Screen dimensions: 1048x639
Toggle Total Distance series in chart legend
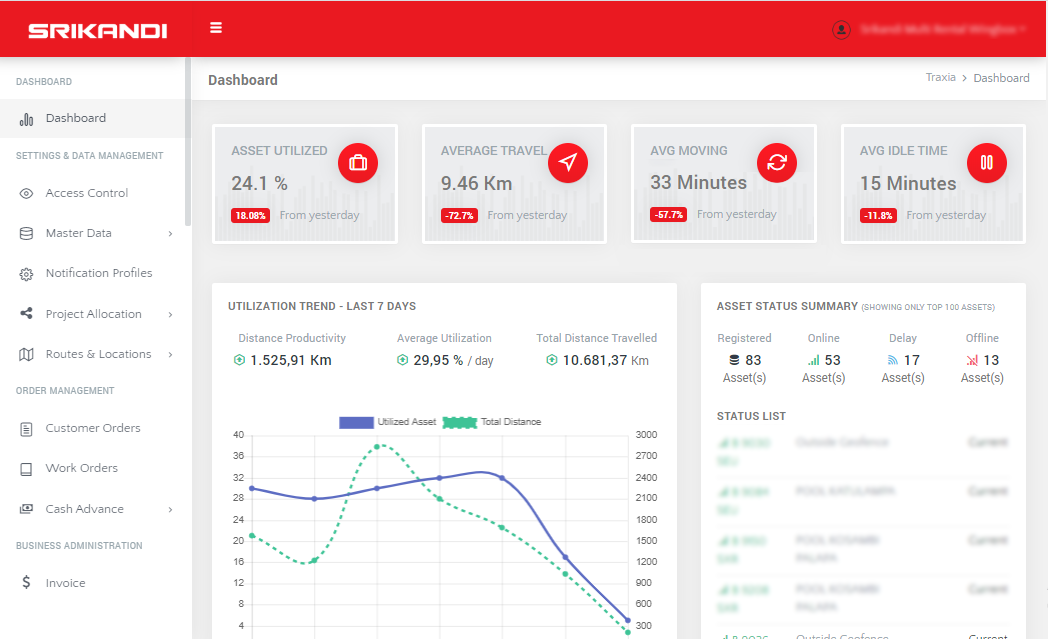tap(492, 422)
